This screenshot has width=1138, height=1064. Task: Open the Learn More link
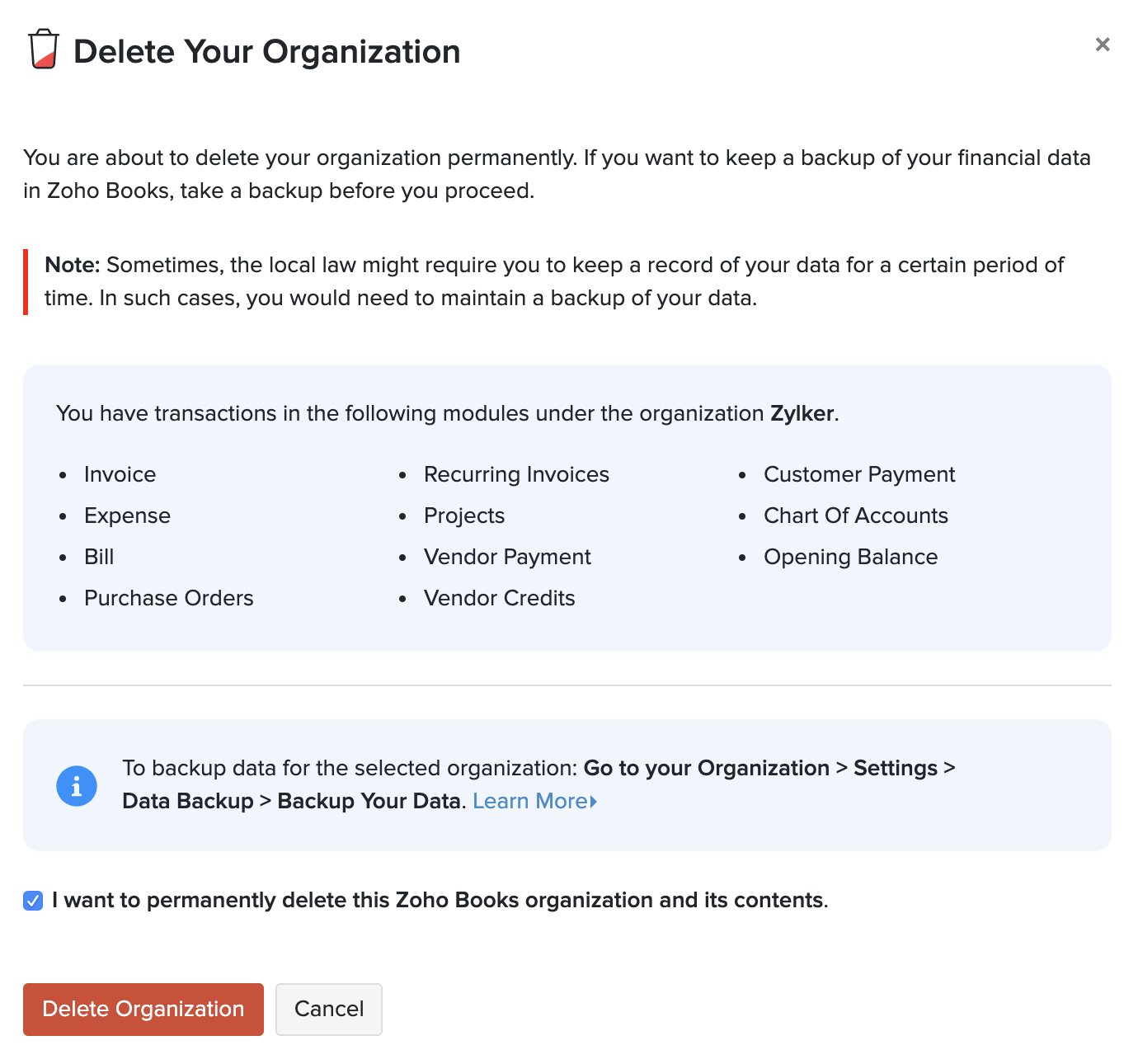pyautogui.click(x=534, y=801)
